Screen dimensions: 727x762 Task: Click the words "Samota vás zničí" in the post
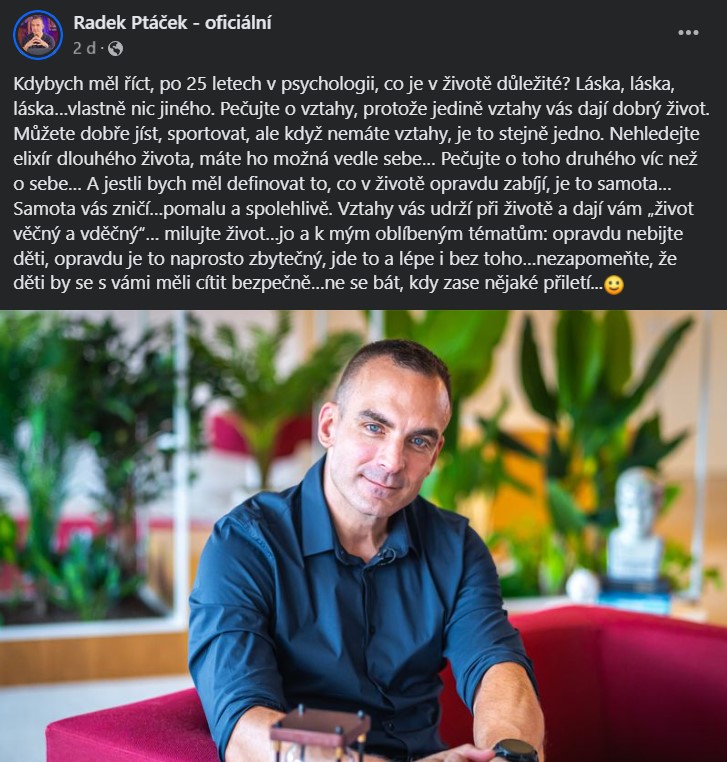pyautogui.click(x=82, y=208)
